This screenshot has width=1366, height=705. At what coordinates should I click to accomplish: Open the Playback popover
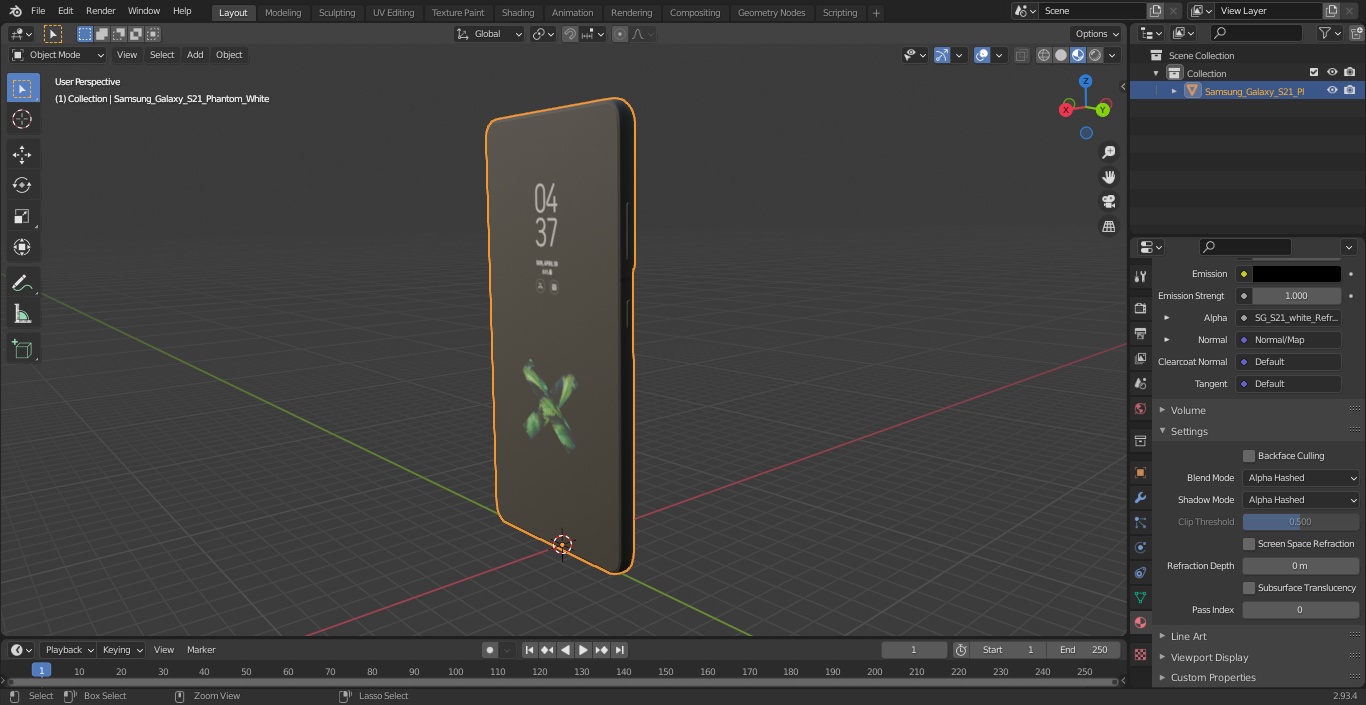tap(68, 650)
